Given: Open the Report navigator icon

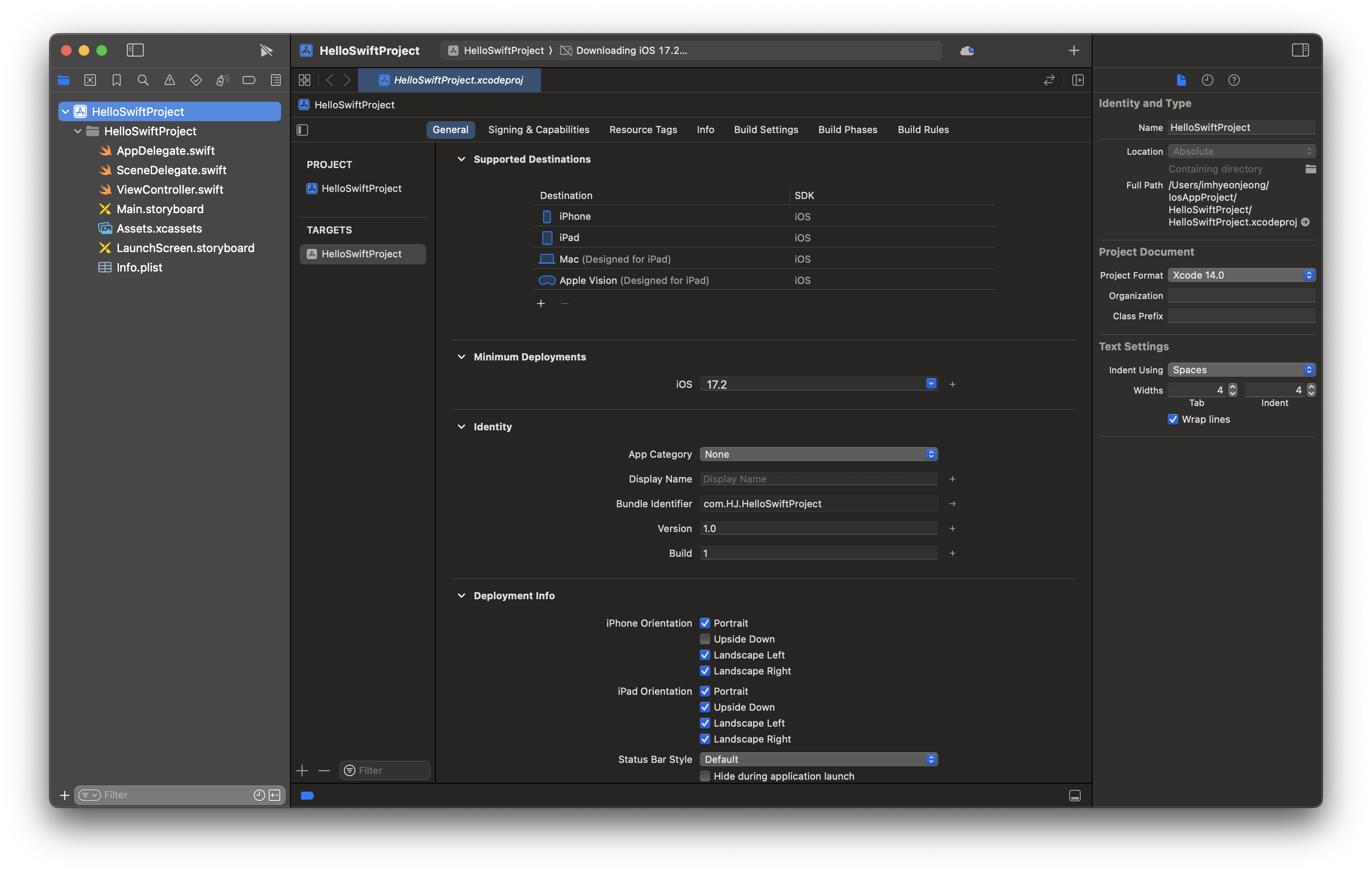Looking at the screenshot, I should [x=276, y=80].
